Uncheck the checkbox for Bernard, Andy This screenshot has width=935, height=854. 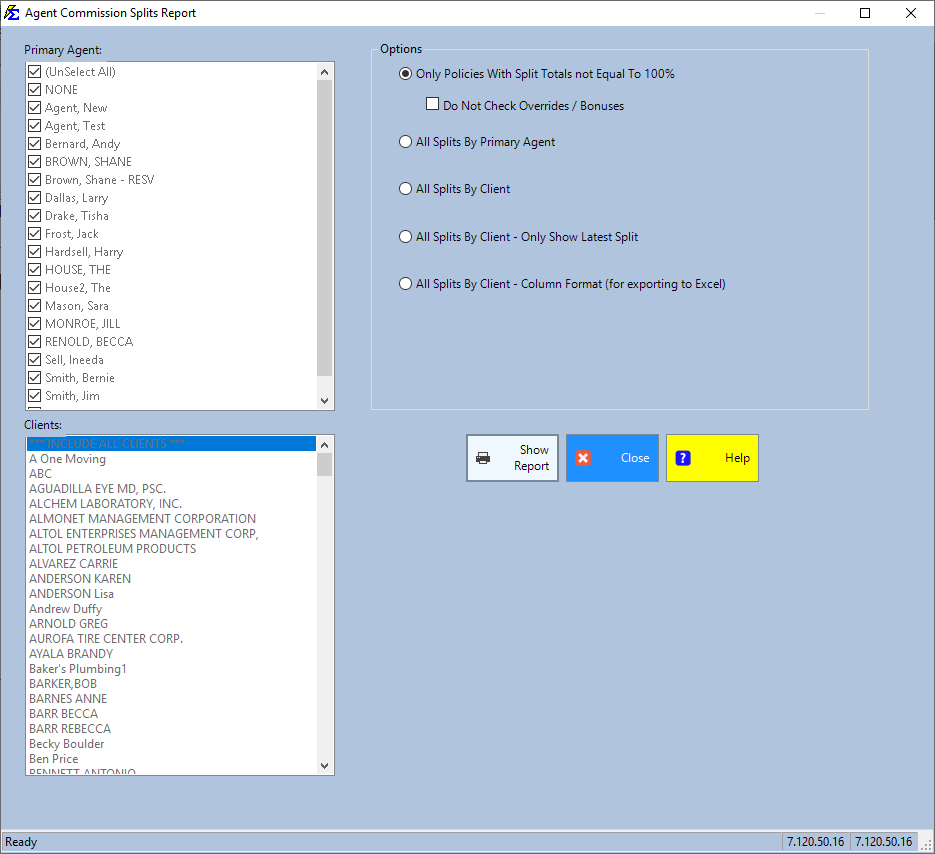point(34,143)
